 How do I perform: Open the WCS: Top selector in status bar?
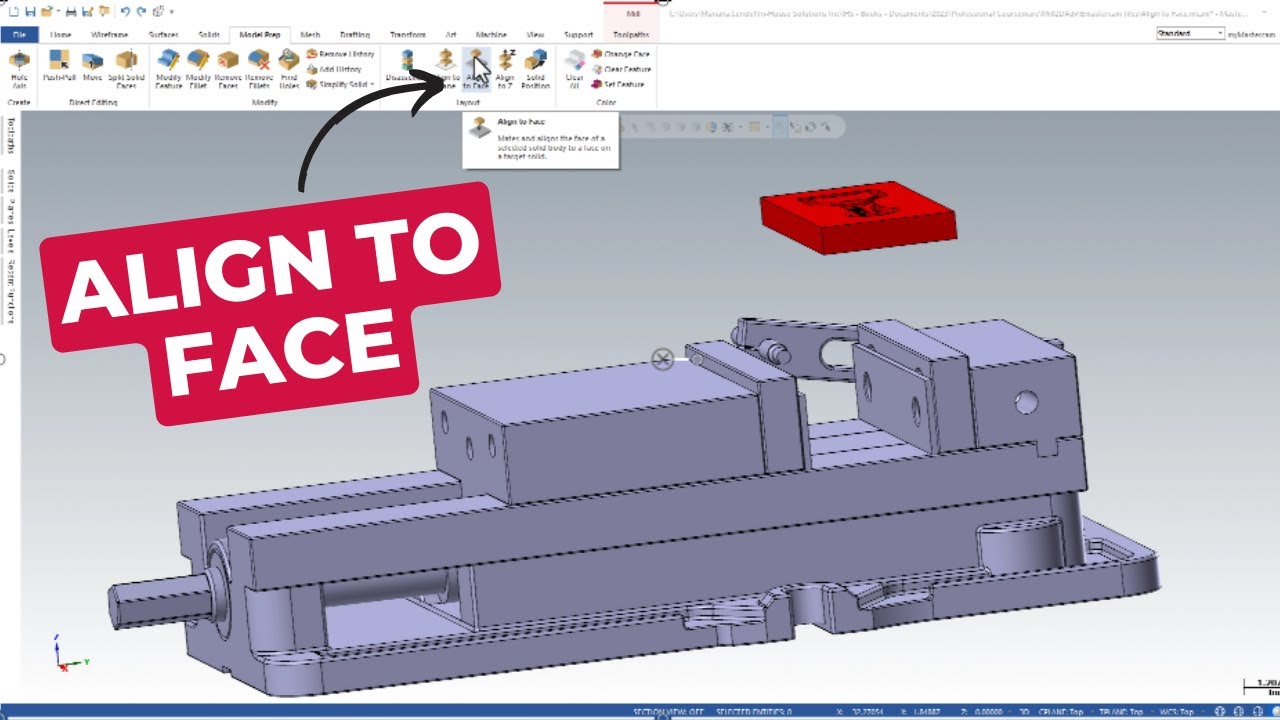1178,713
